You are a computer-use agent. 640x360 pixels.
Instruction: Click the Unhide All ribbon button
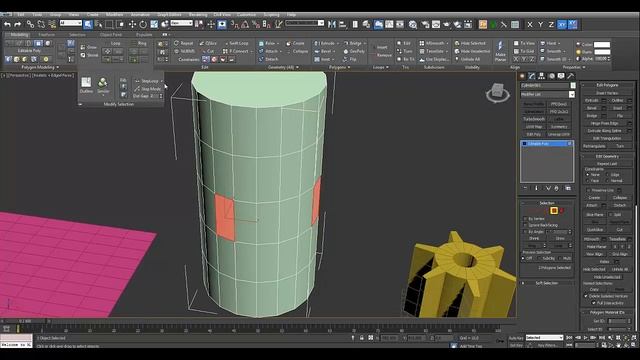click(468, 59)
